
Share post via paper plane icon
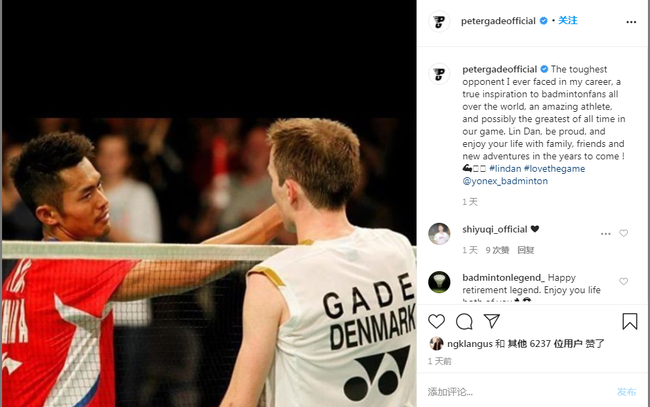[492, 321]
